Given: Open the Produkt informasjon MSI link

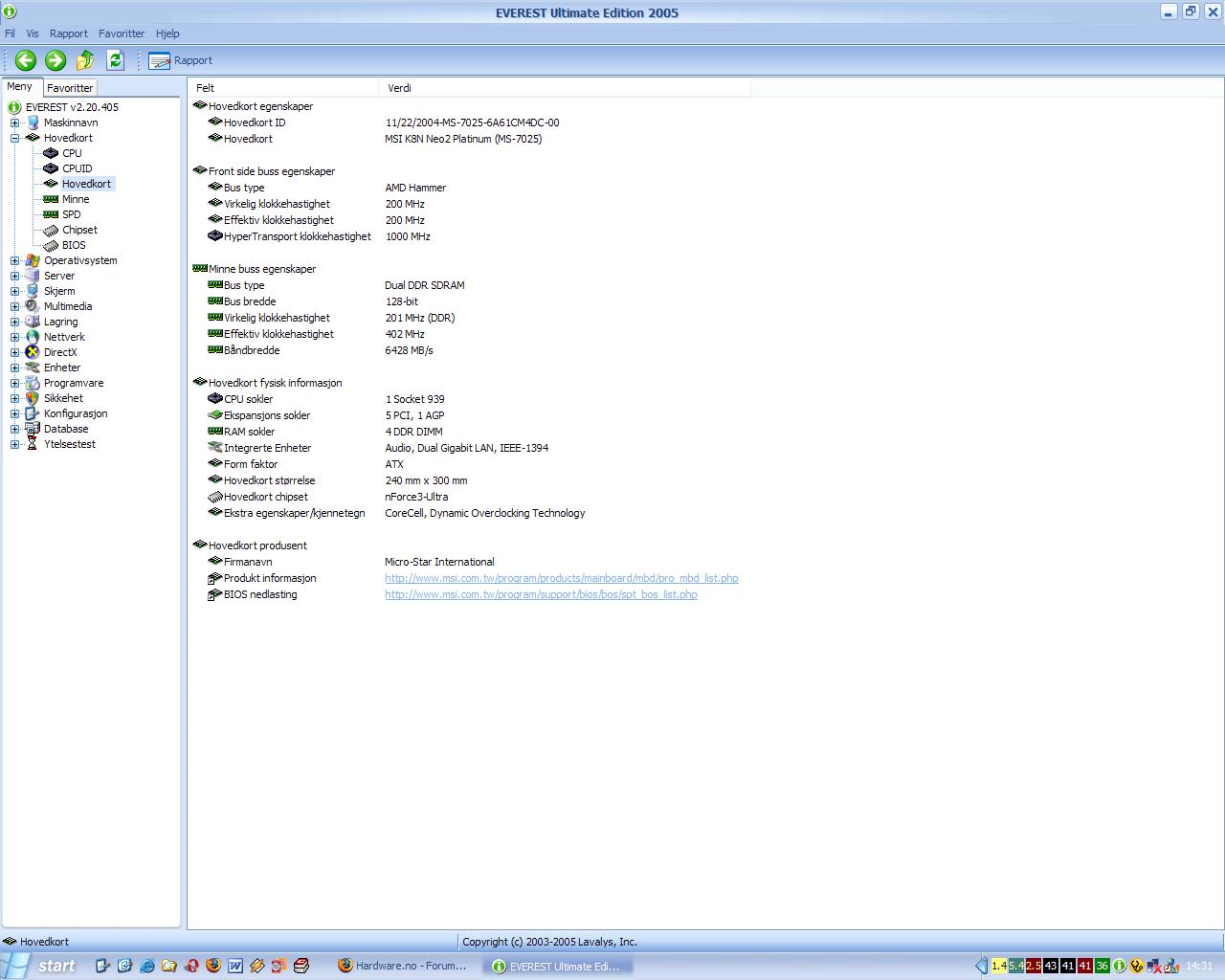Looking at the screenshot, I should point(562,578).
